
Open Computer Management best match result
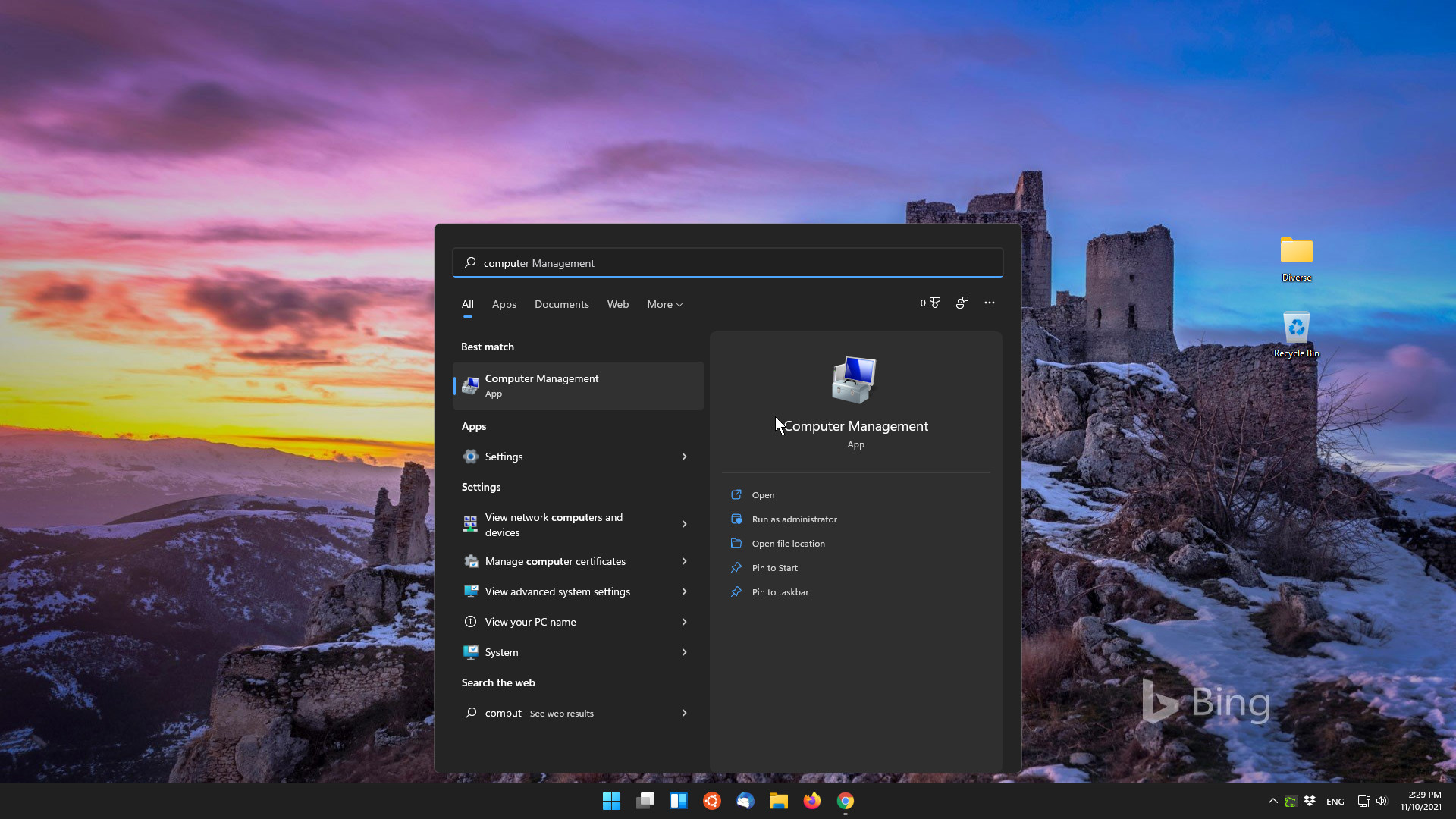[x=579, y=385]
